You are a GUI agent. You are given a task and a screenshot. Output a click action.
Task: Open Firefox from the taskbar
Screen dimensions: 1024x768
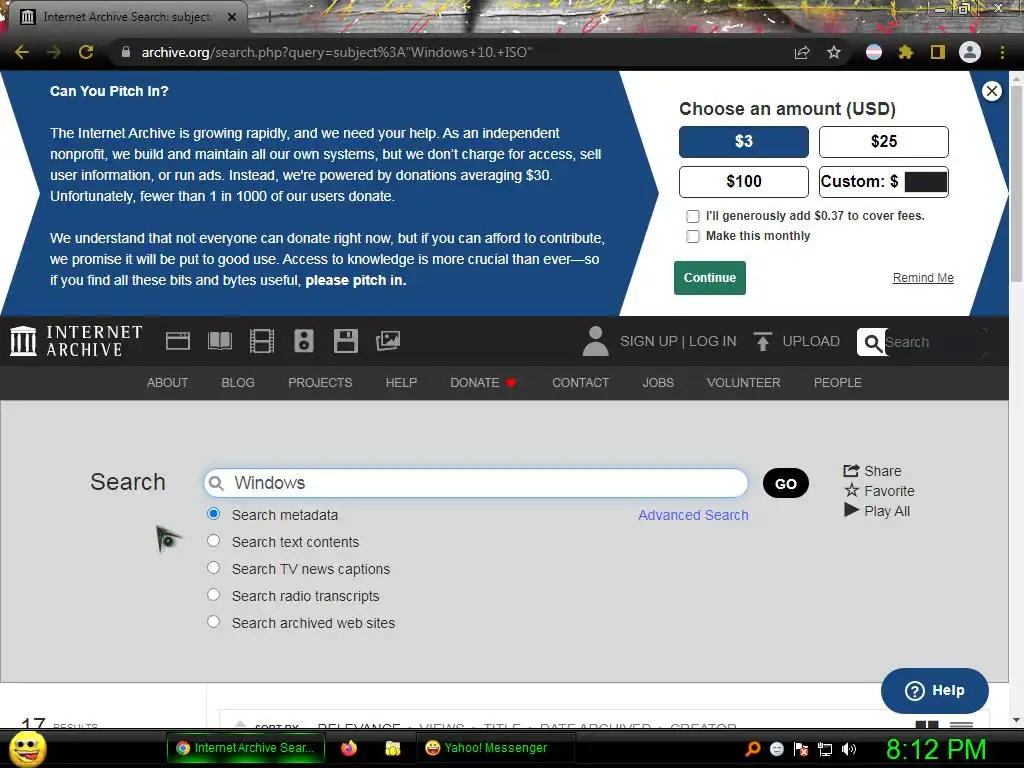(x=349, y=748)
